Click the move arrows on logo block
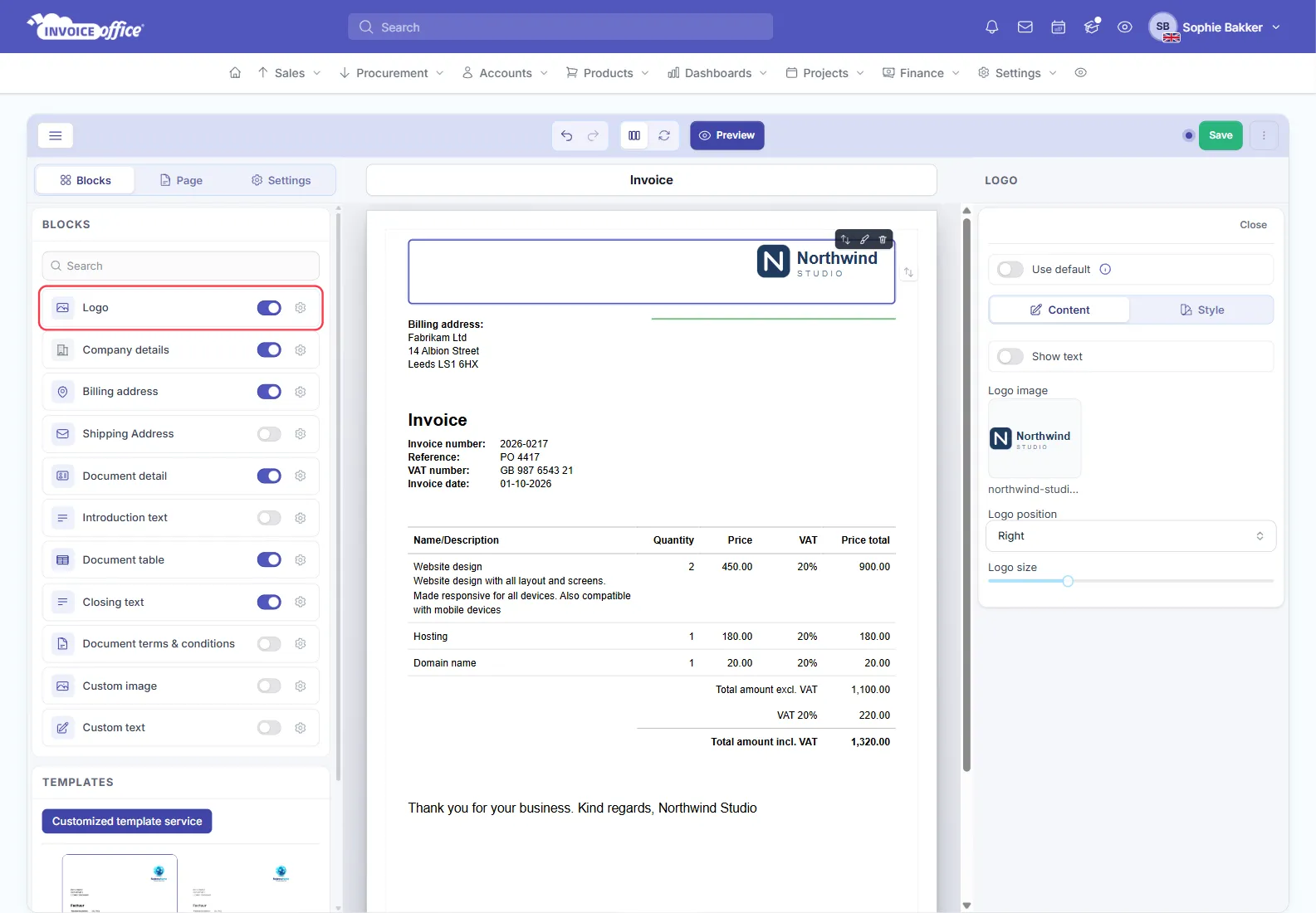This screenshot has width=1316, height=913. (x=845, y=239)
